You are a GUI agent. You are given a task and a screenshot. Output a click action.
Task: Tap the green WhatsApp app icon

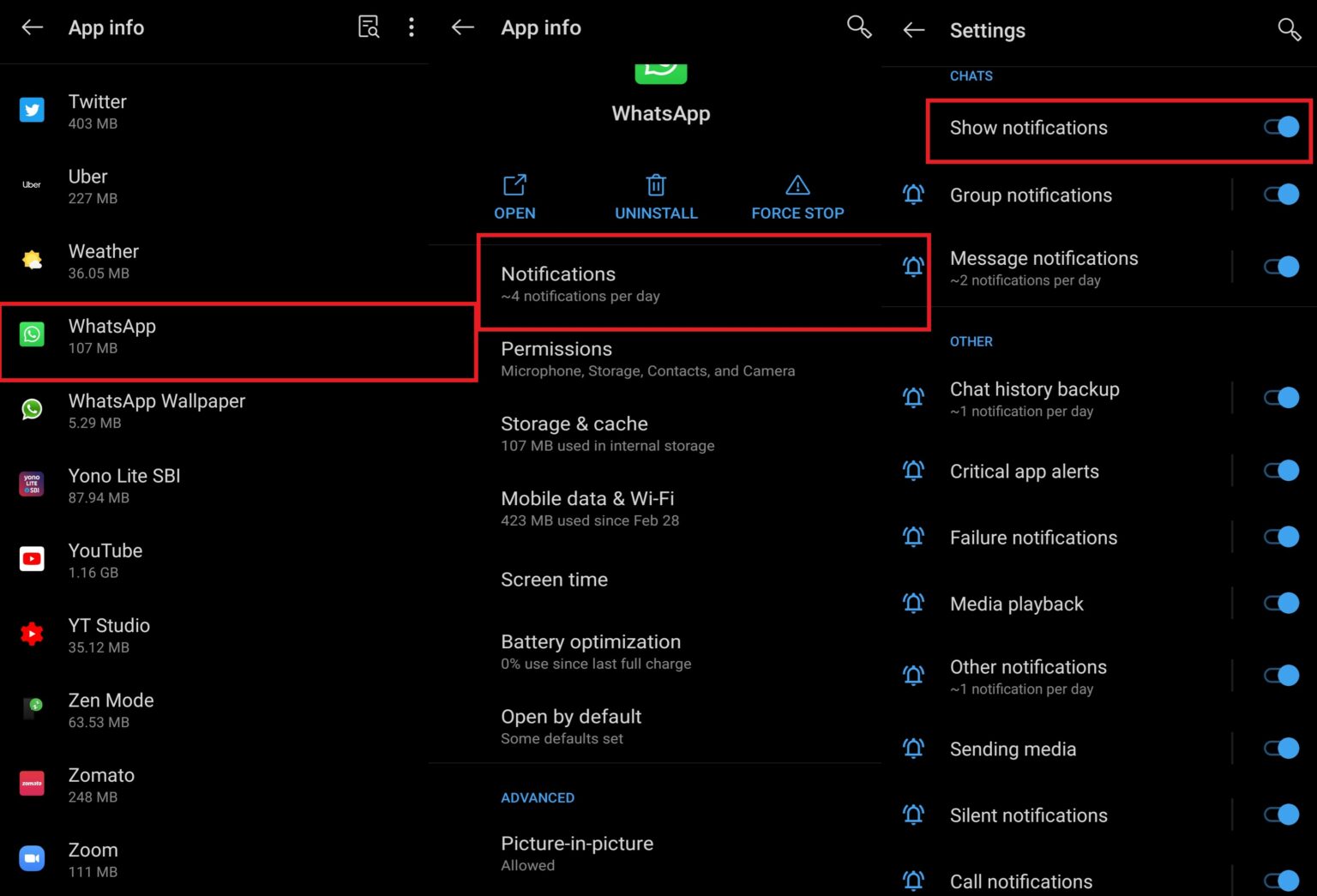[x=32, y=334]
